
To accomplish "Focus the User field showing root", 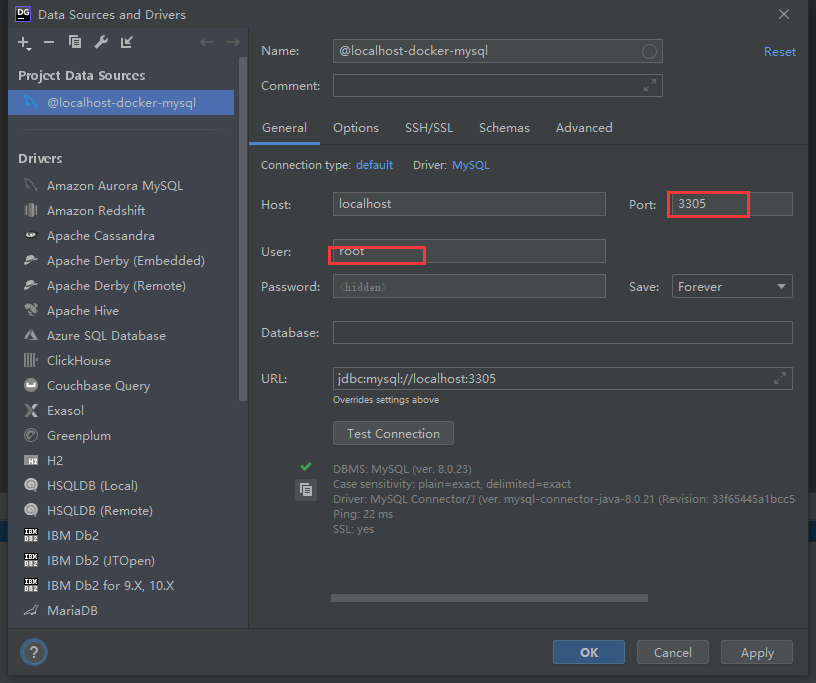I will (469, 251).
